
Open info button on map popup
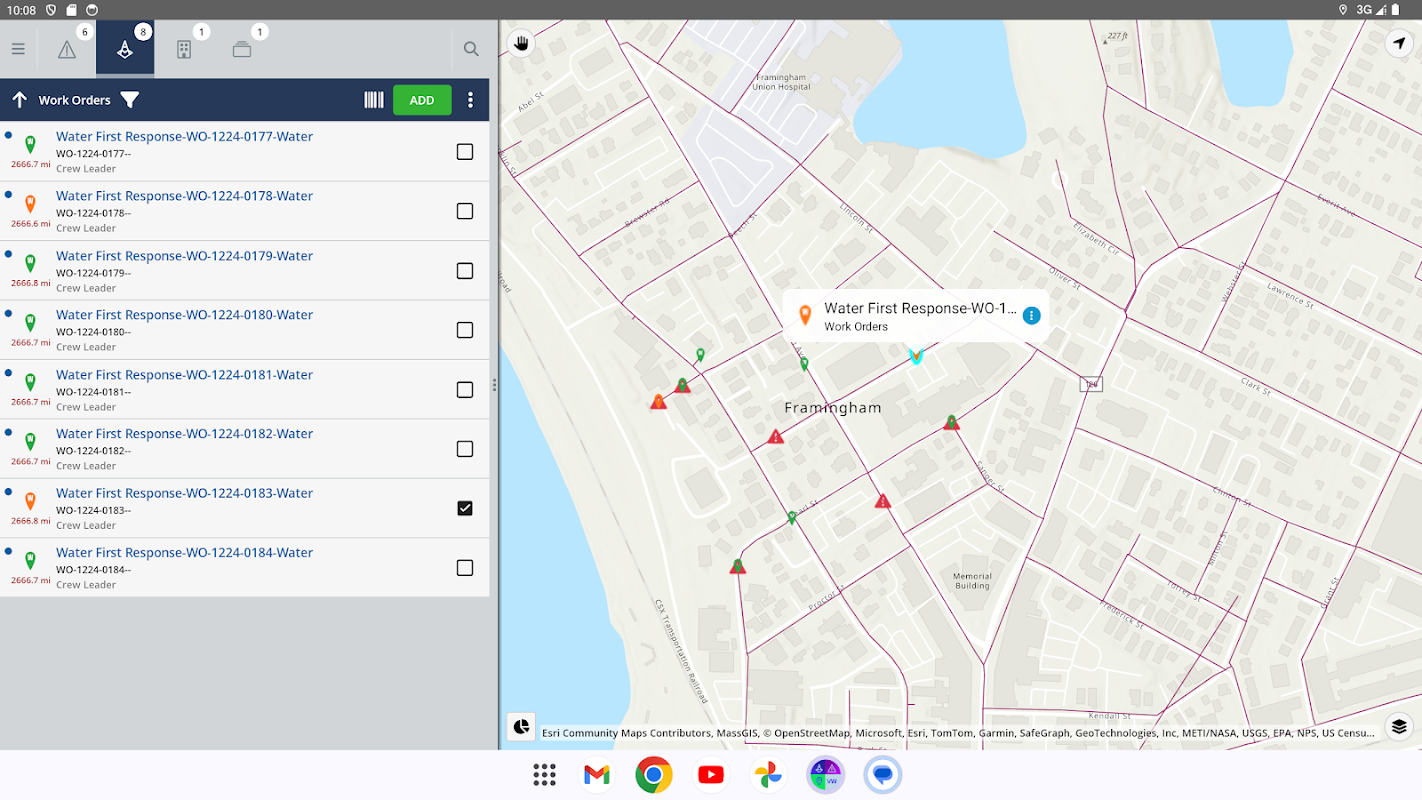click(x=1032, y=316)
